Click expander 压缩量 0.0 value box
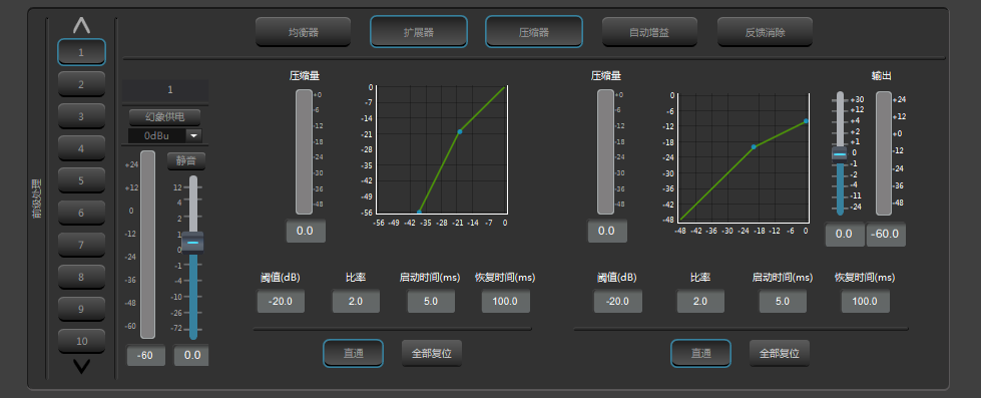Image resolution: width=981 pixels, height=398 pixels. click(305, 231)
